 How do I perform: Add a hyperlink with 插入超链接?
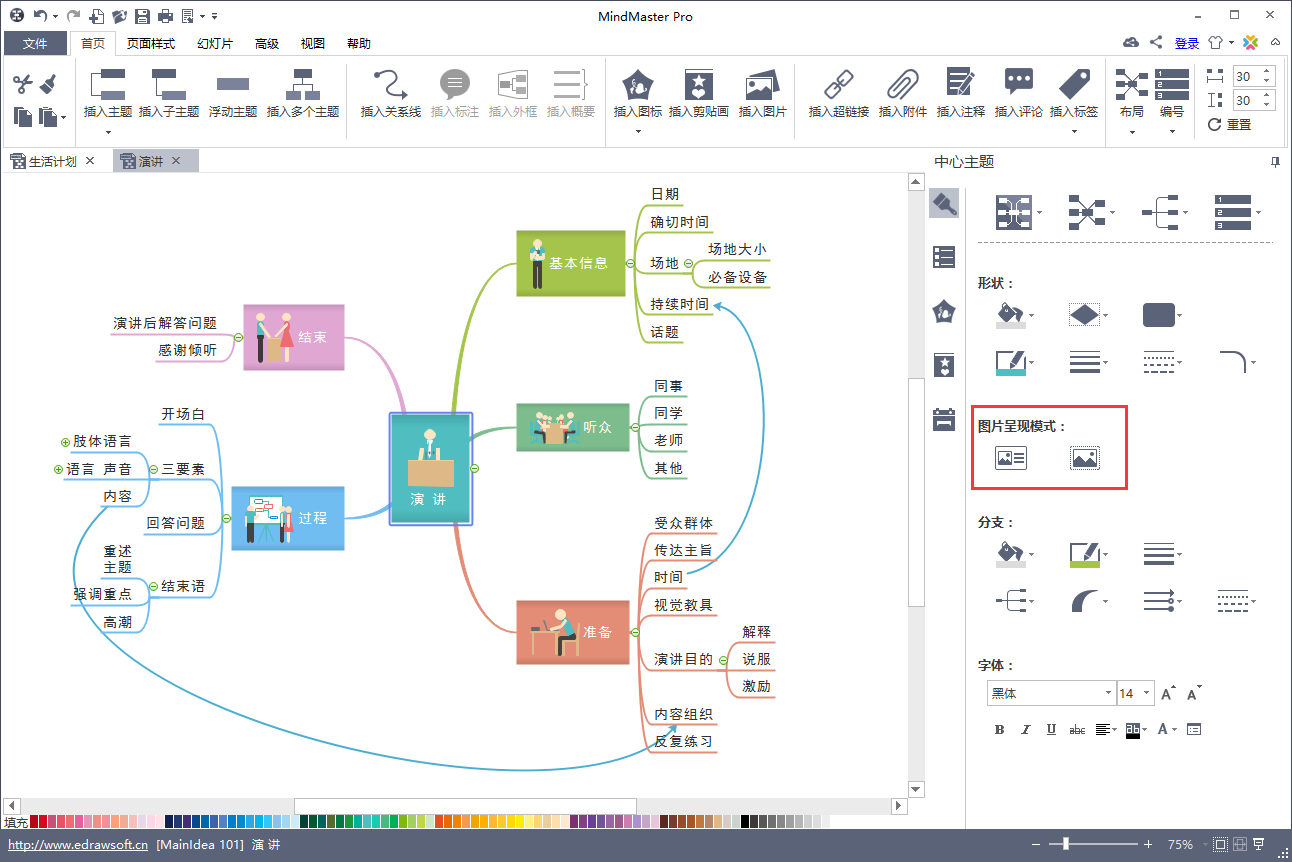click(x=838, y=84)
